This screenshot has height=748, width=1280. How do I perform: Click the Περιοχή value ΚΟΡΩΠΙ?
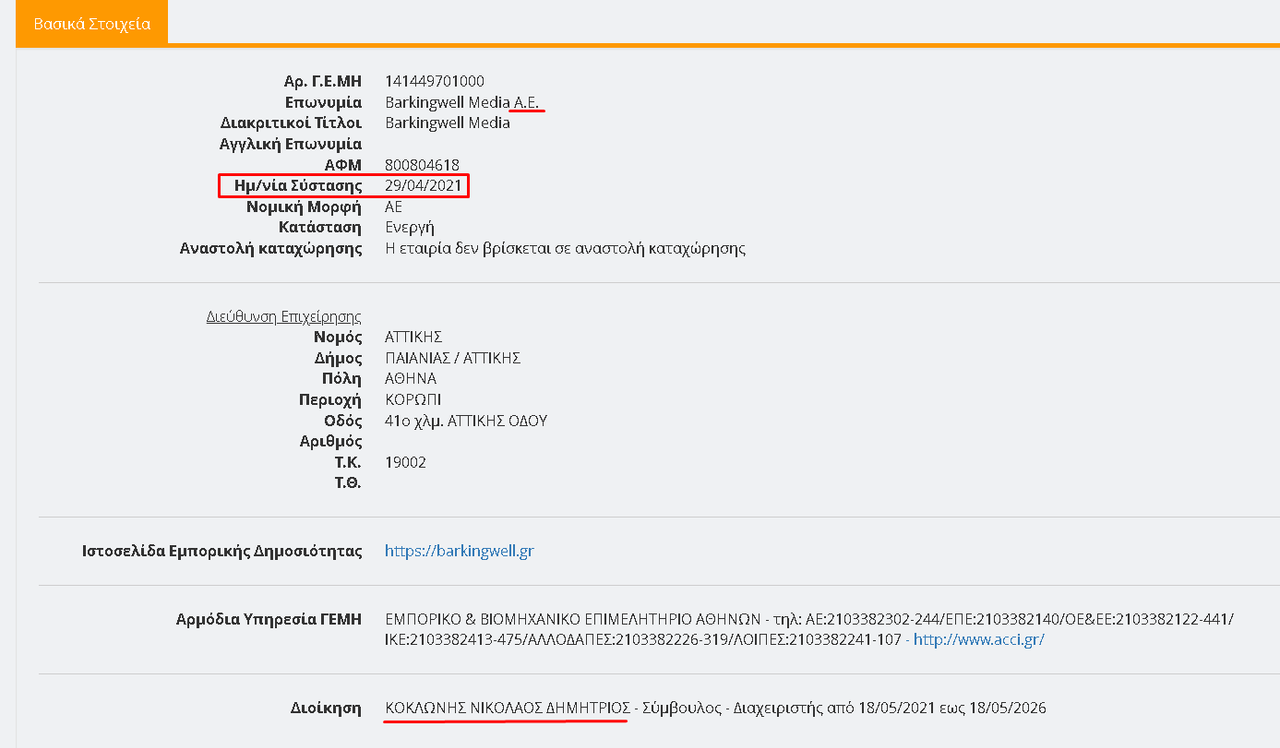coord(414,400)
